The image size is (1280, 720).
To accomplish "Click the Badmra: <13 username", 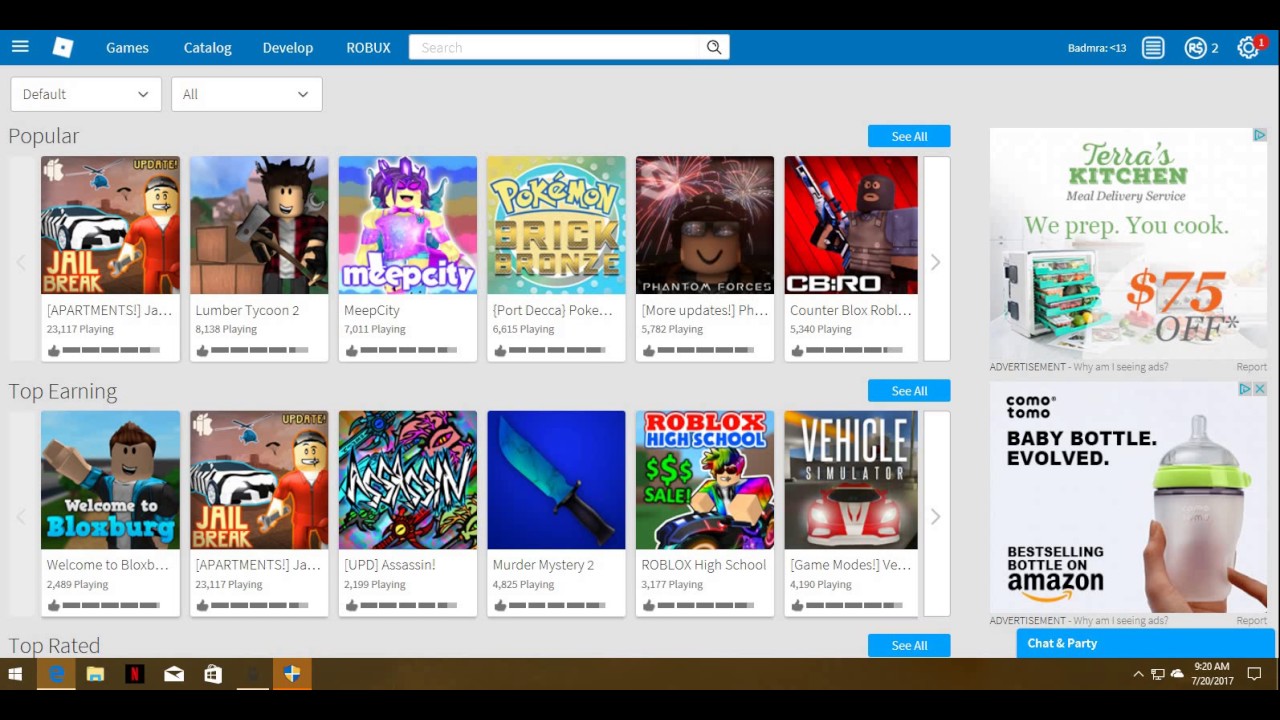I will point(1097,48).
